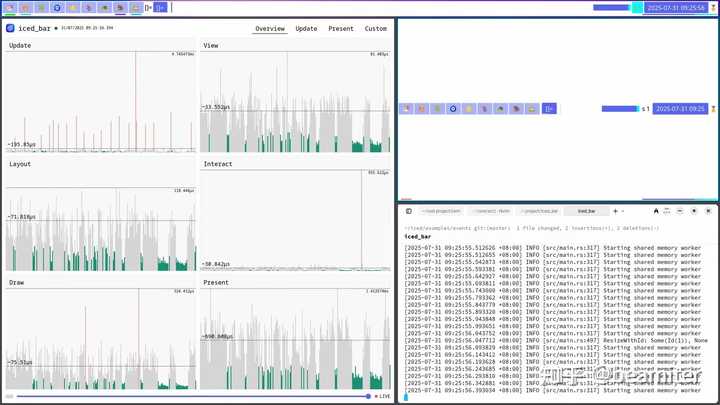
Task: Click the blue workspace button in the preview bar
Action: click(x=549, y=109)
